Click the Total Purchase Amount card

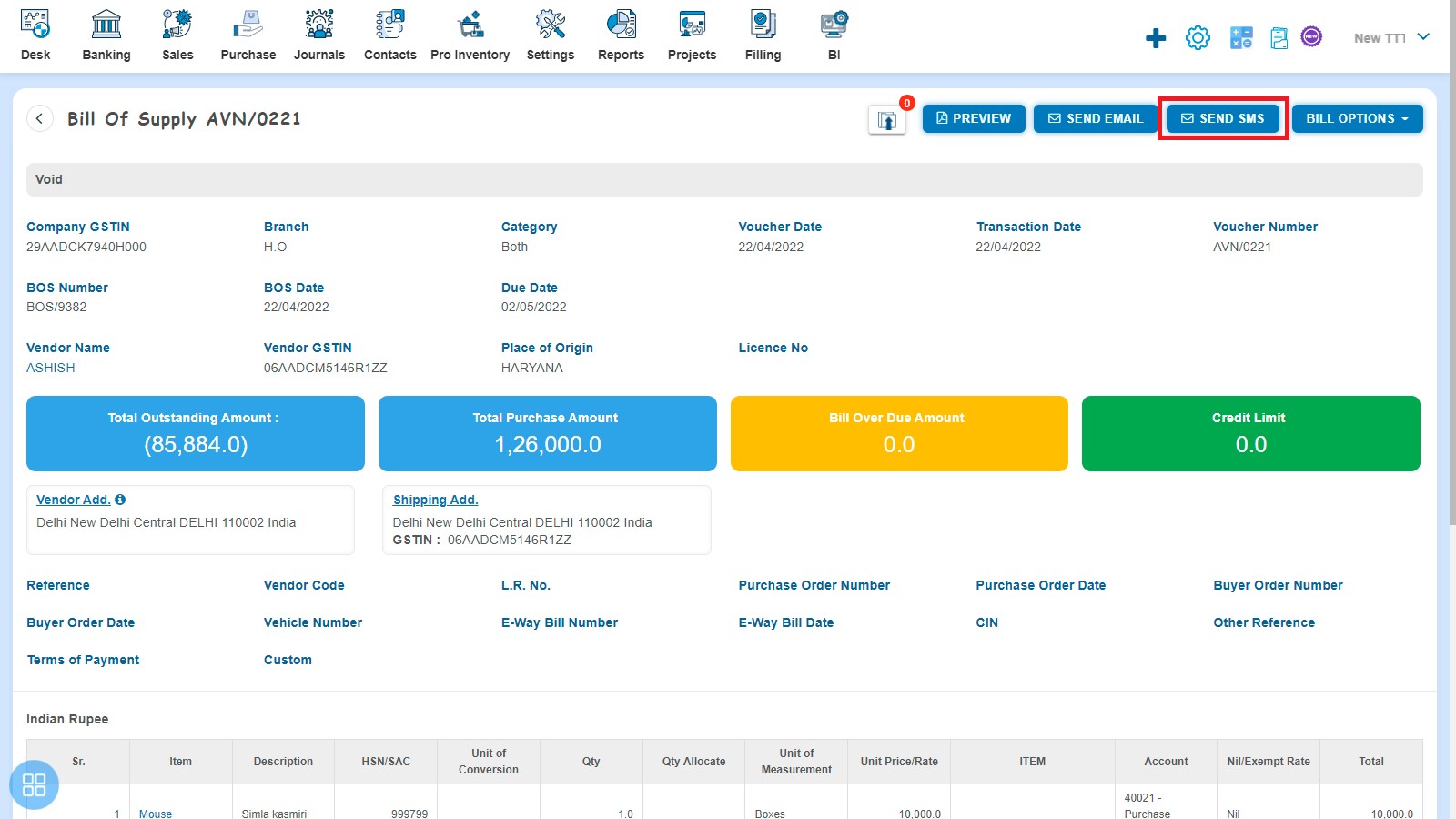click(548, 433)
